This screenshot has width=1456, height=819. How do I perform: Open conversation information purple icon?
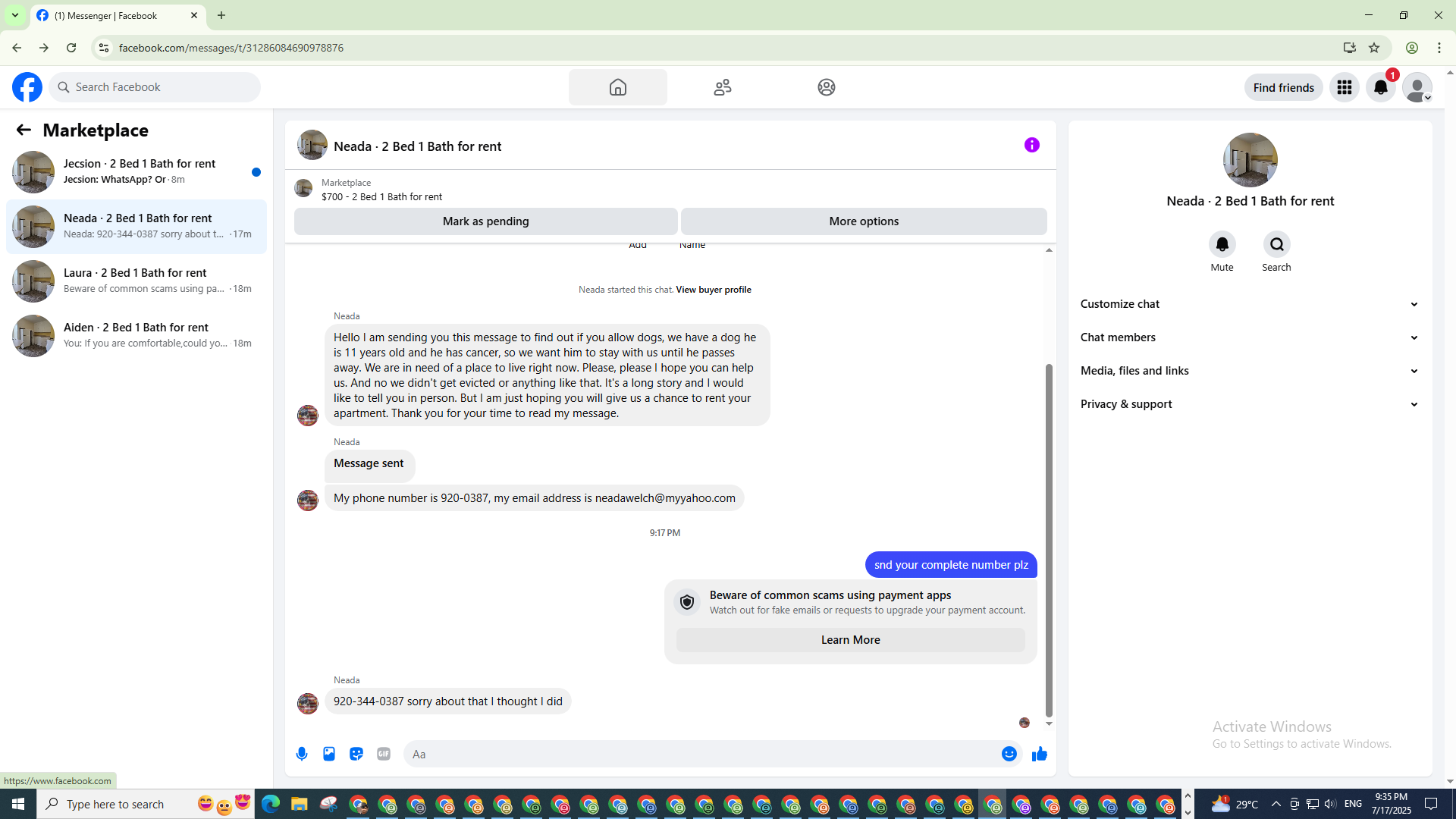coord(1032,145)
